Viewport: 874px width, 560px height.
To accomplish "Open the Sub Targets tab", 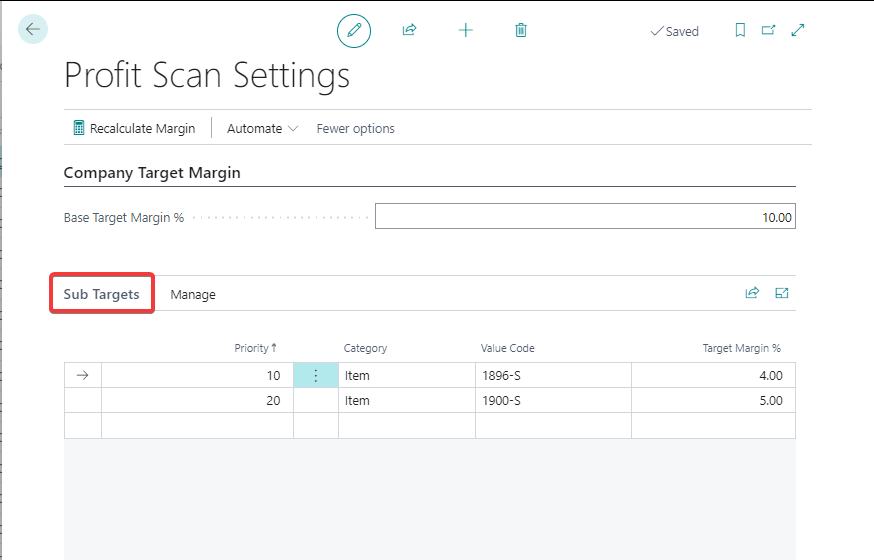I will [x=102, y=294].
